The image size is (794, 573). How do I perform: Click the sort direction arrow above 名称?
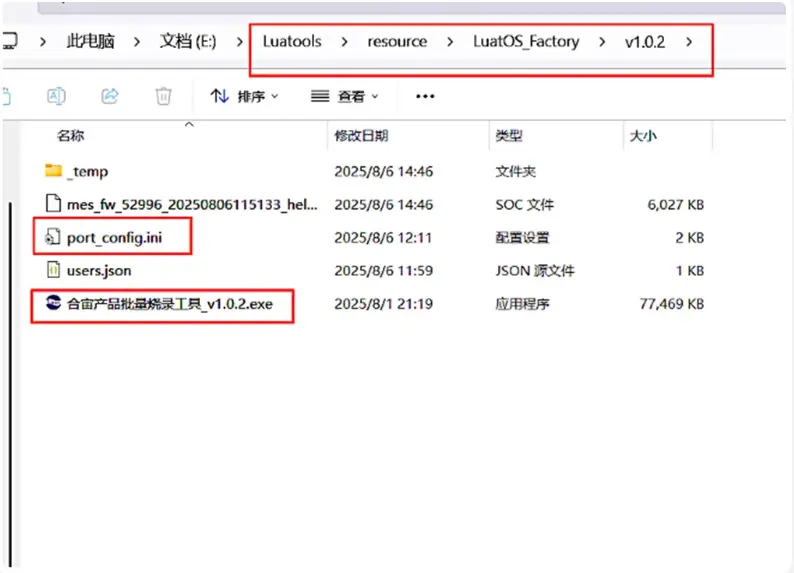pyautogui.click(x=189, y=124)
